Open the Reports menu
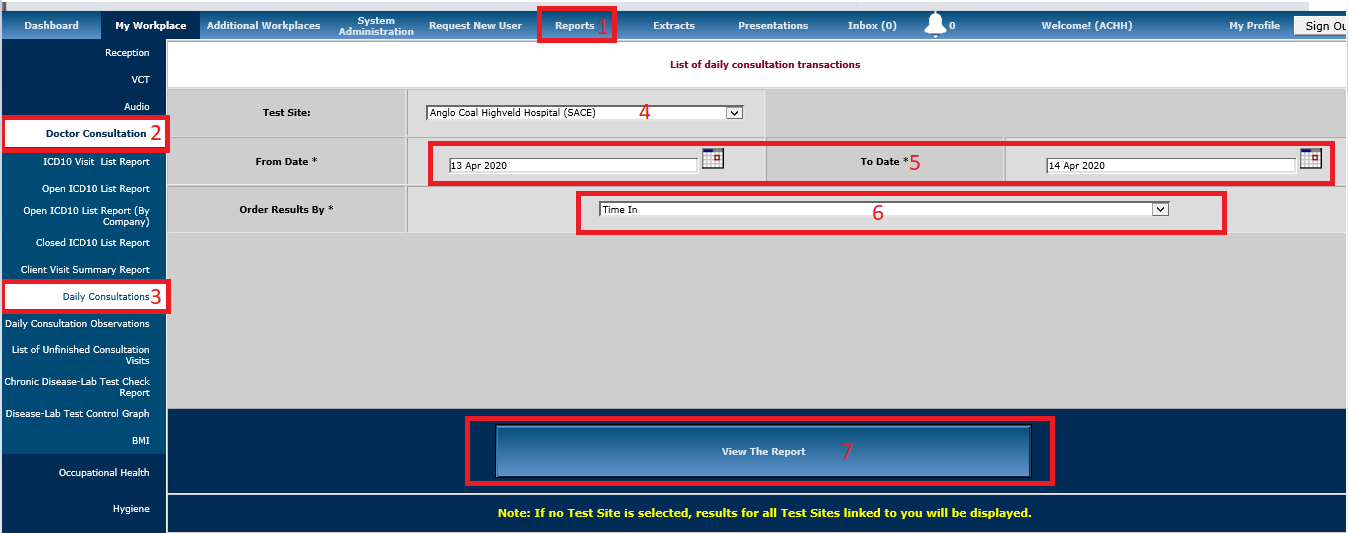The image size is (1348, 533). 575,26
